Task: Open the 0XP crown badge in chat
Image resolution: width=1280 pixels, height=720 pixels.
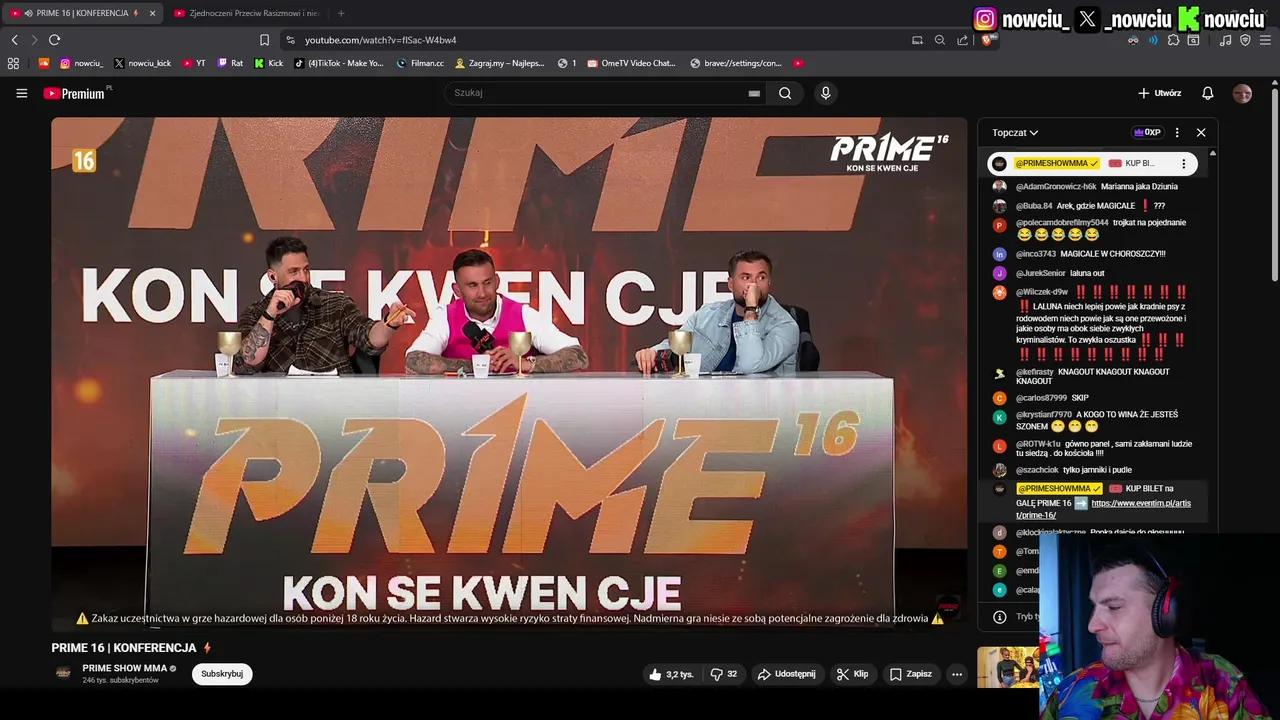Action: [x=1147, y=132]
